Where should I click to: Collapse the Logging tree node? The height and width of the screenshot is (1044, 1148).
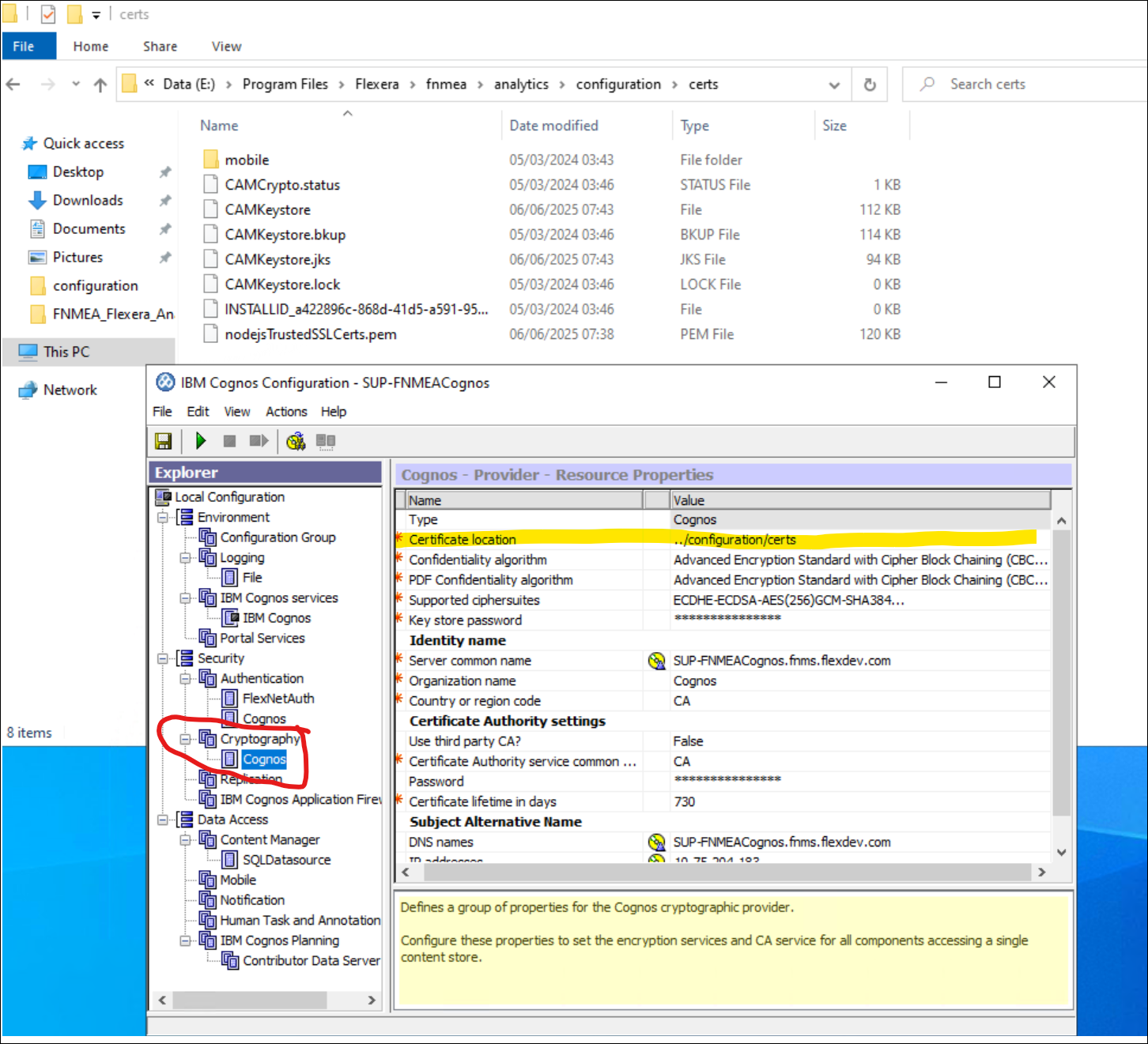[x=185, y=558]
